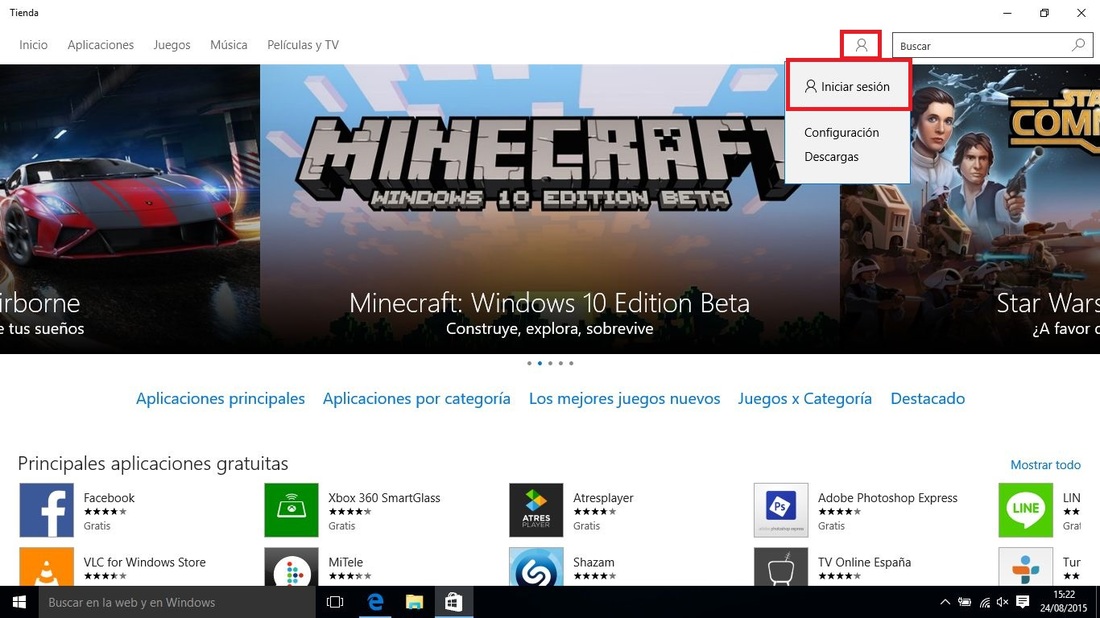1100x618 pixels.
Task: Click the Store icon in taskbar
Action: click(x=454, y=603)
